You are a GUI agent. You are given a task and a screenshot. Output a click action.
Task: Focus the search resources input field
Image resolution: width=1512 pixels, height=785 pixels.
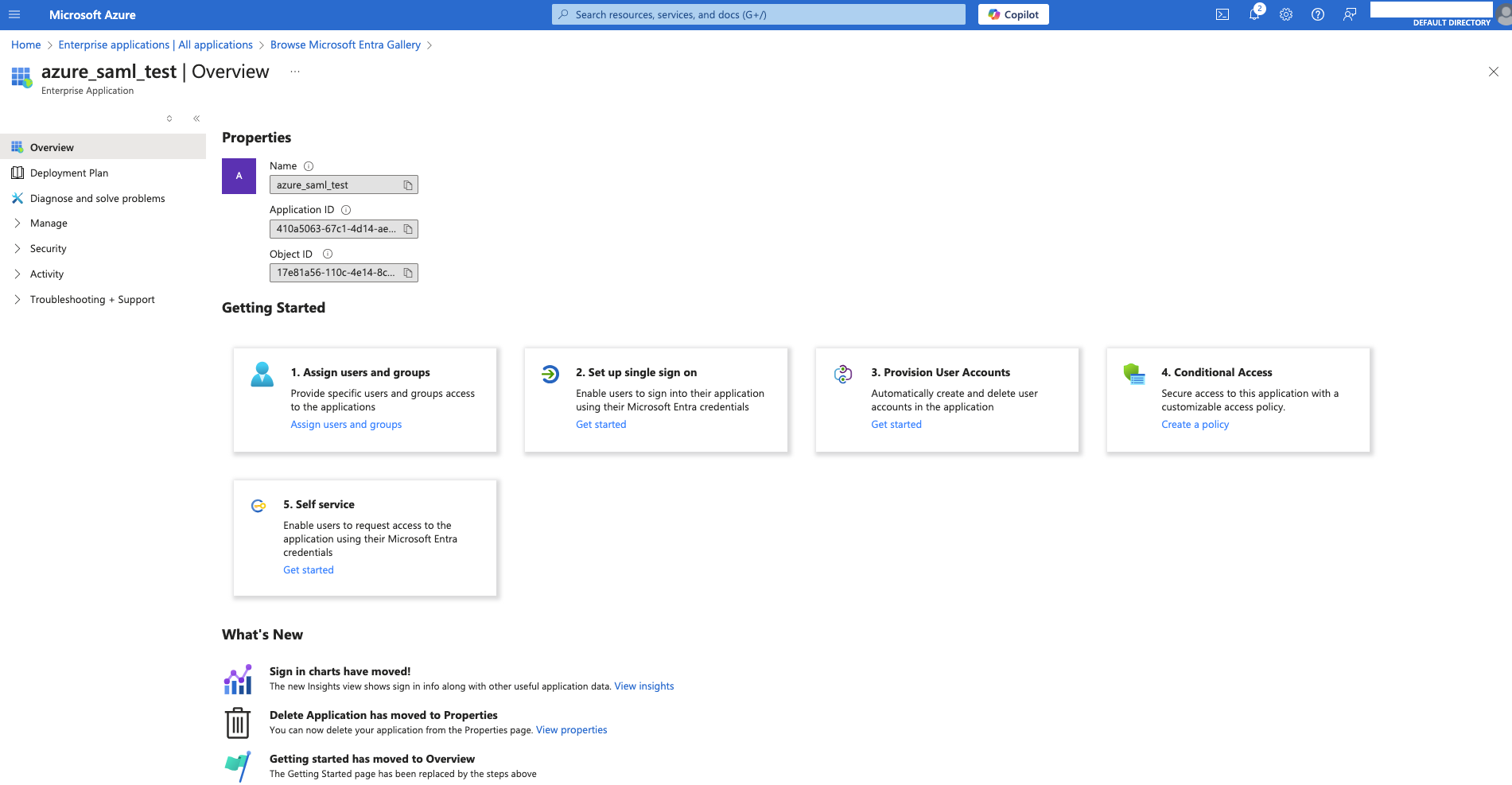click(758, 14)
